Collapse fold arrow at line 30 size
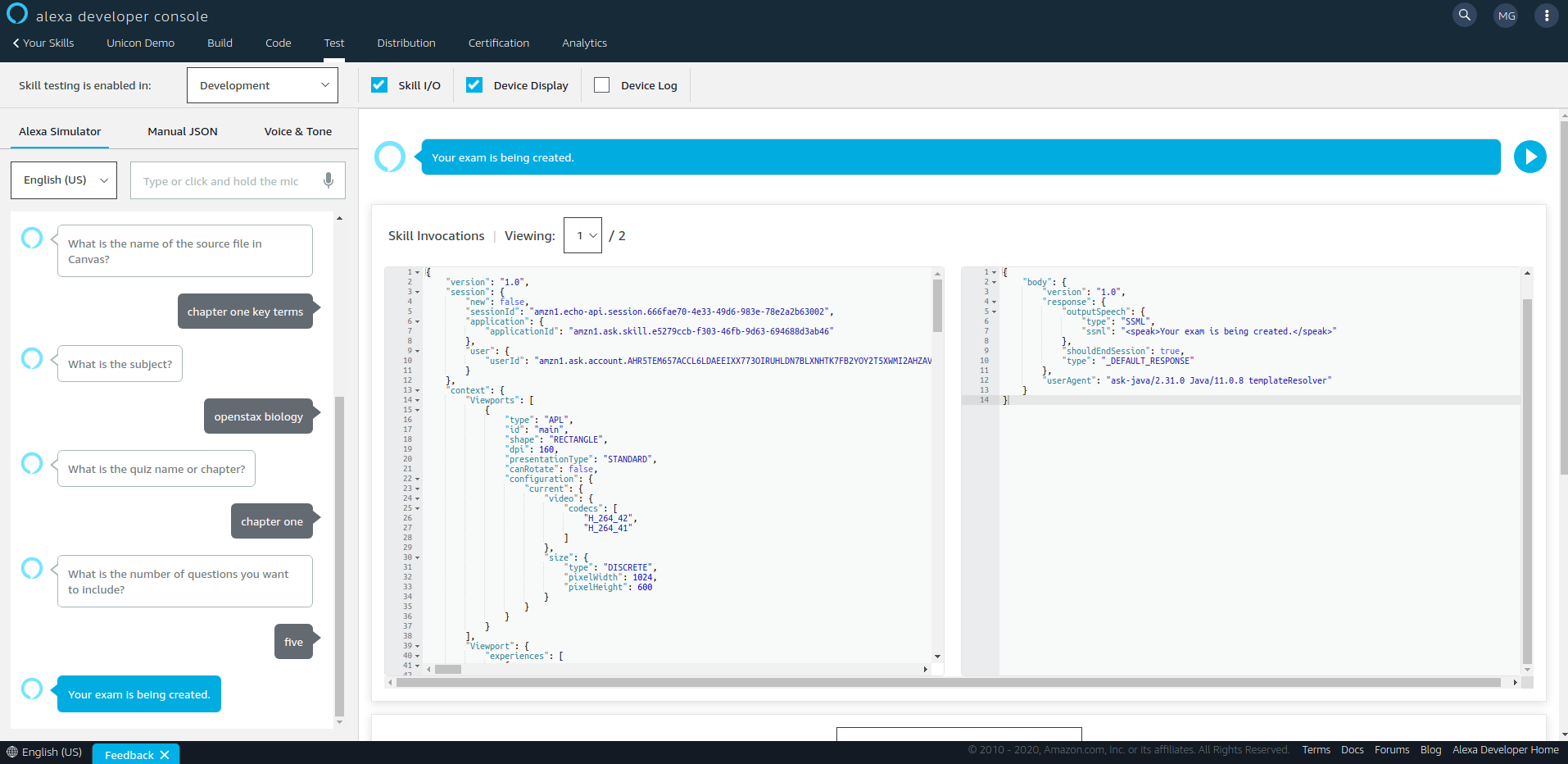The height and width of the screenshot is (764, 1568). point(418,557)
